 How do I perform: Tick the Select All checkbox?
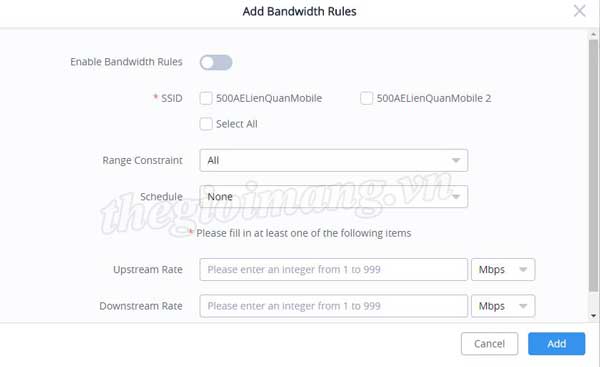206,124
